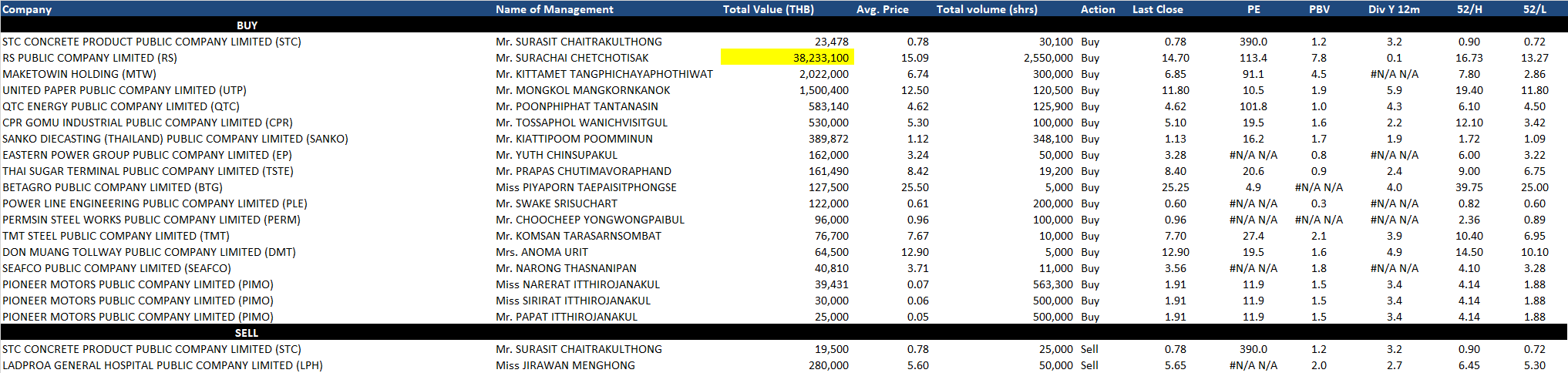Click the Avg. Price column header

pyautogui.click(x=882, y=9)
